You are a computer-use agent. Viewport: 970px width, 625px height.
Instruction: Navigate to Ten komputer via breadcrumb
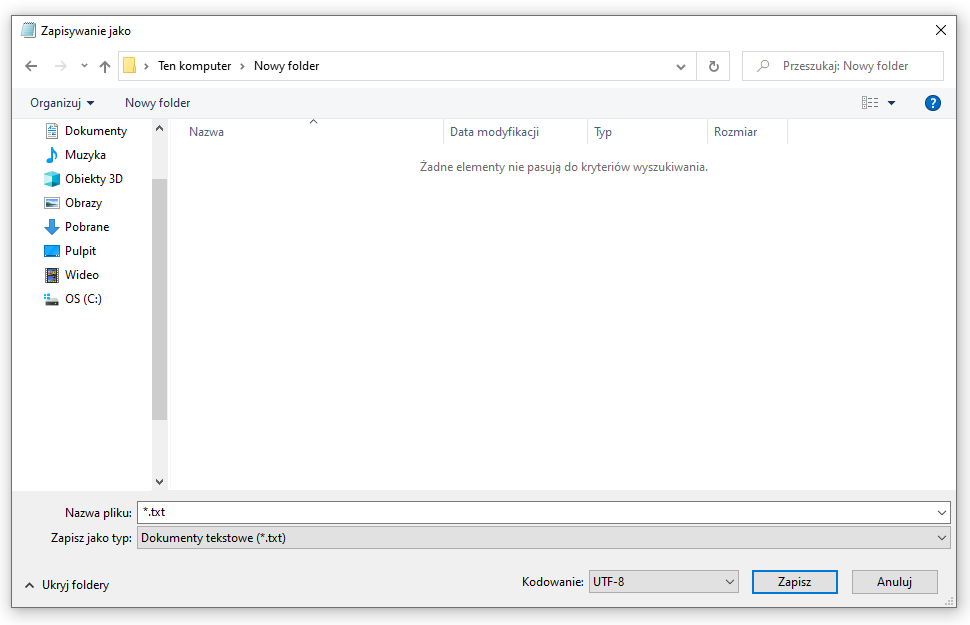tap(195, 65)
